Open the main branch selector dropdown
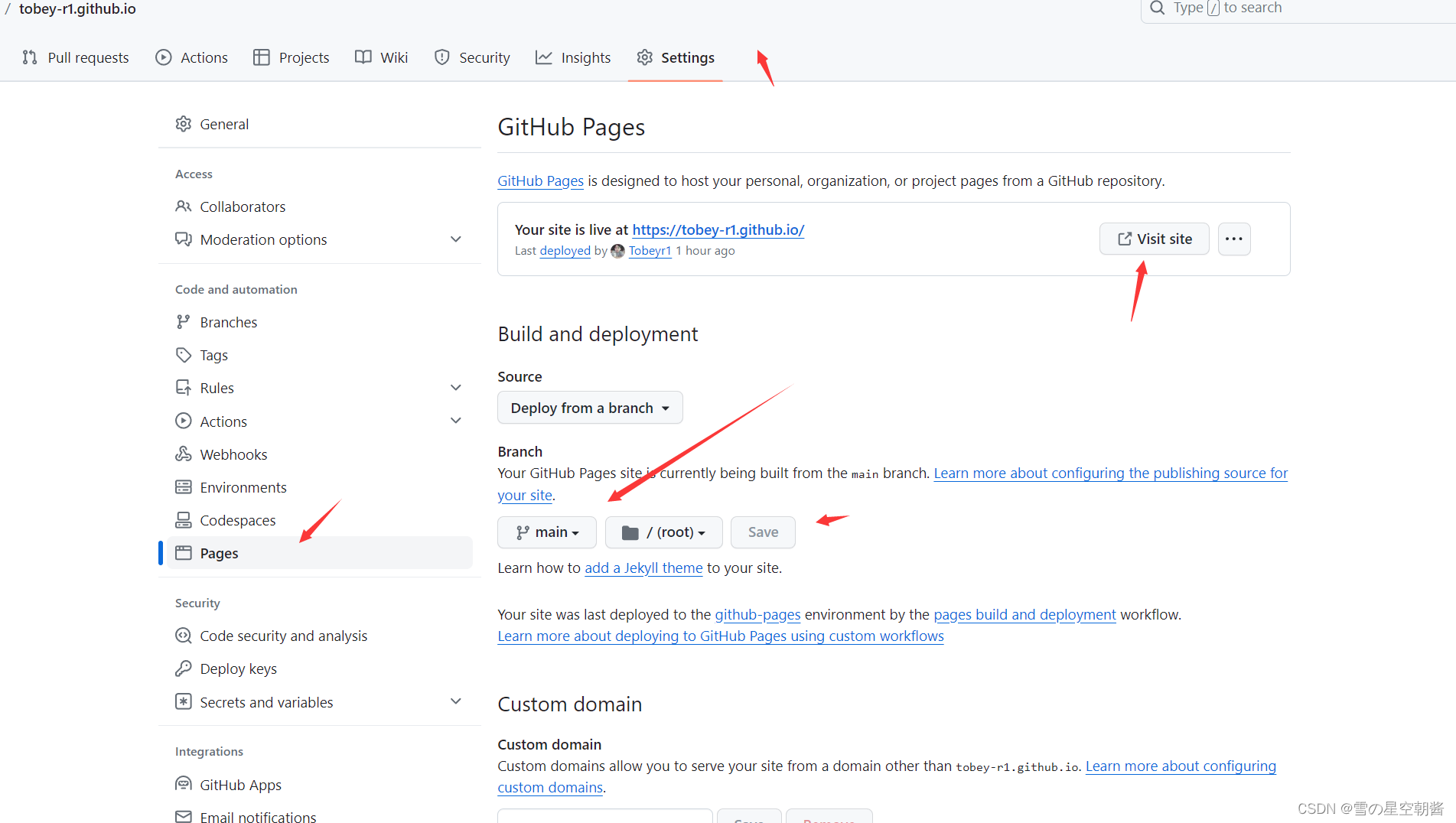Viewport: 1456px width, 823px height. click(x=547, y=532)
